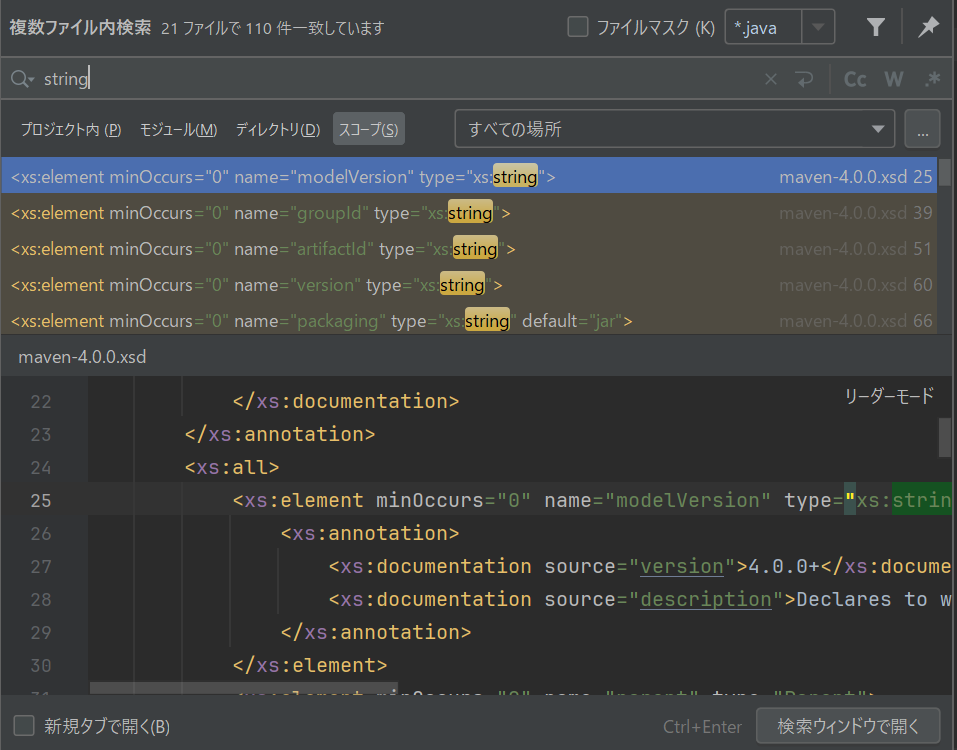Enable the ファイルマスク checkbox
957x750 pixels.
tap(577, 27)
